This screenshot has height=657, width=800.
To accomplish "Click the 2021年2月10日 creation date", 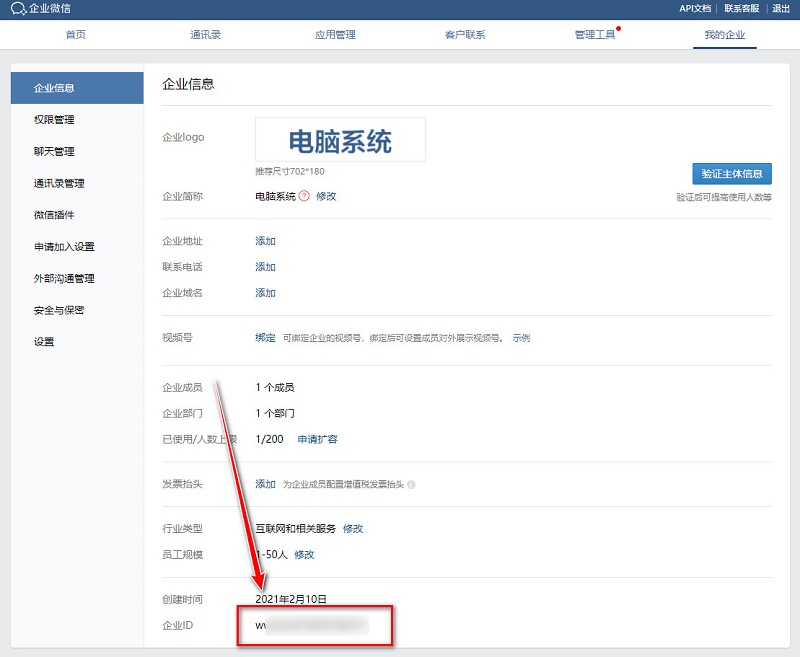I will coord(291,599).
